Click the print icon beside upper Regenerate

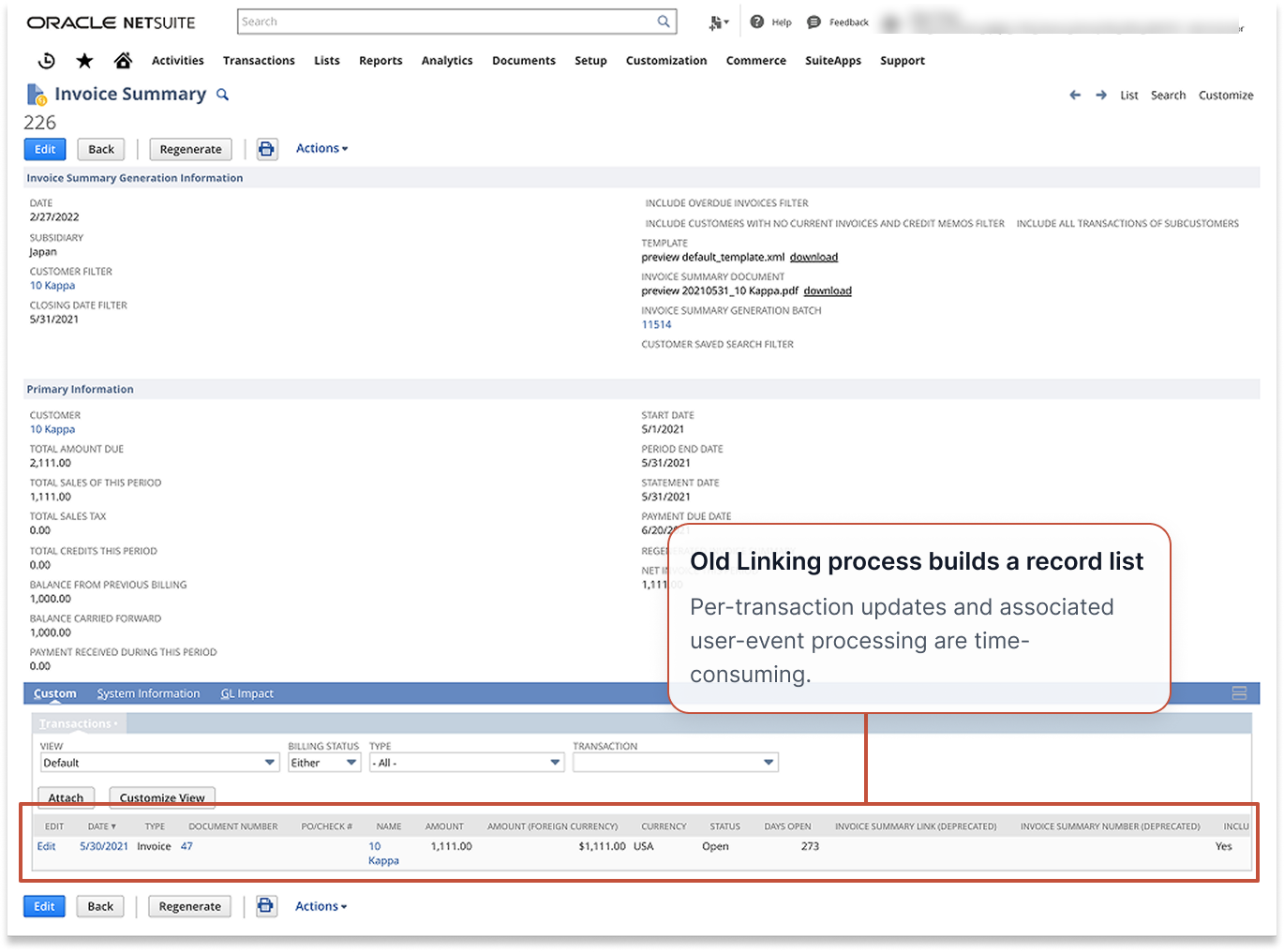pyautogui.click(x=267, y=149)
